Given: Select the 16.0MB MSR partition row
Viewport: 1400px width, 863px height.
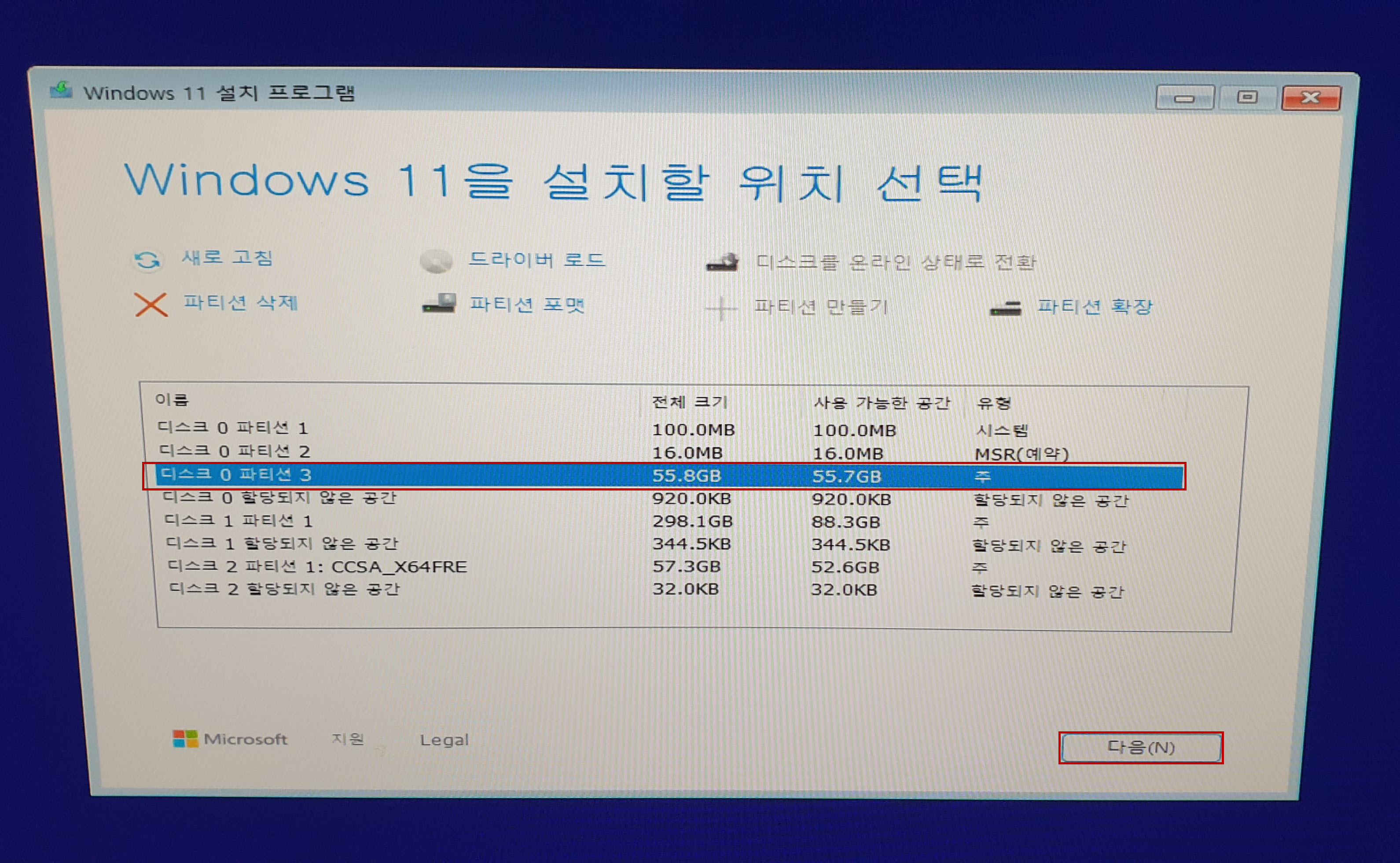Looking at the screenshot, I should (235, 451).
